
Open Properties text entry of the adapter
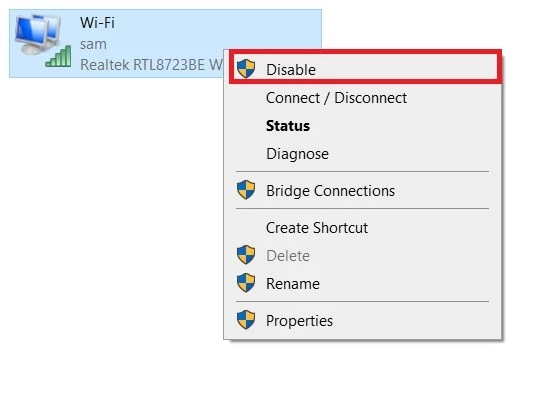point(299,321)
